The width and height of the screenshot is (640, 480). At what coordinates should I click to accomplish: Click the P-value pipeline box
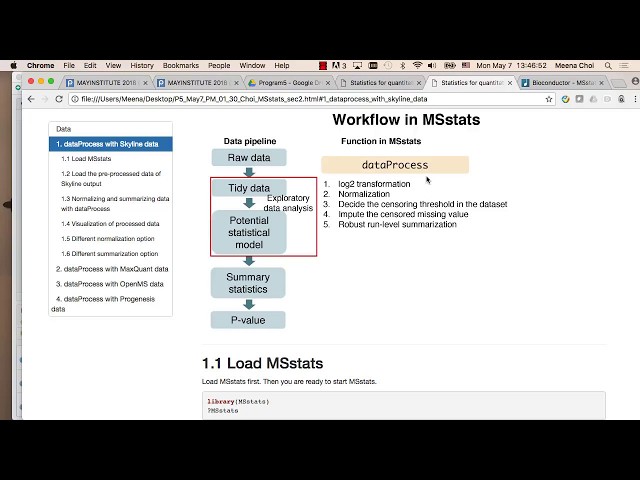[x=248, y=320]
